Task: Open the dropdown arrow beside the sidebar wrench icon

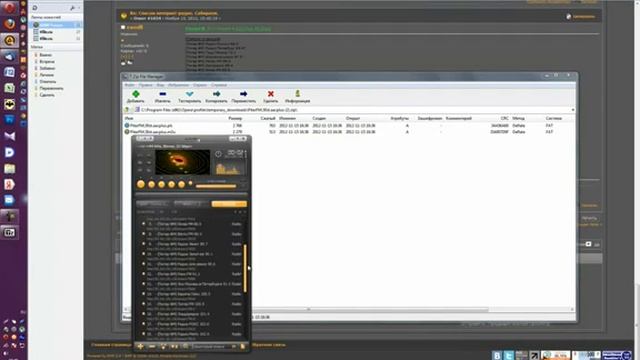Action: click(x=79, y=8)
